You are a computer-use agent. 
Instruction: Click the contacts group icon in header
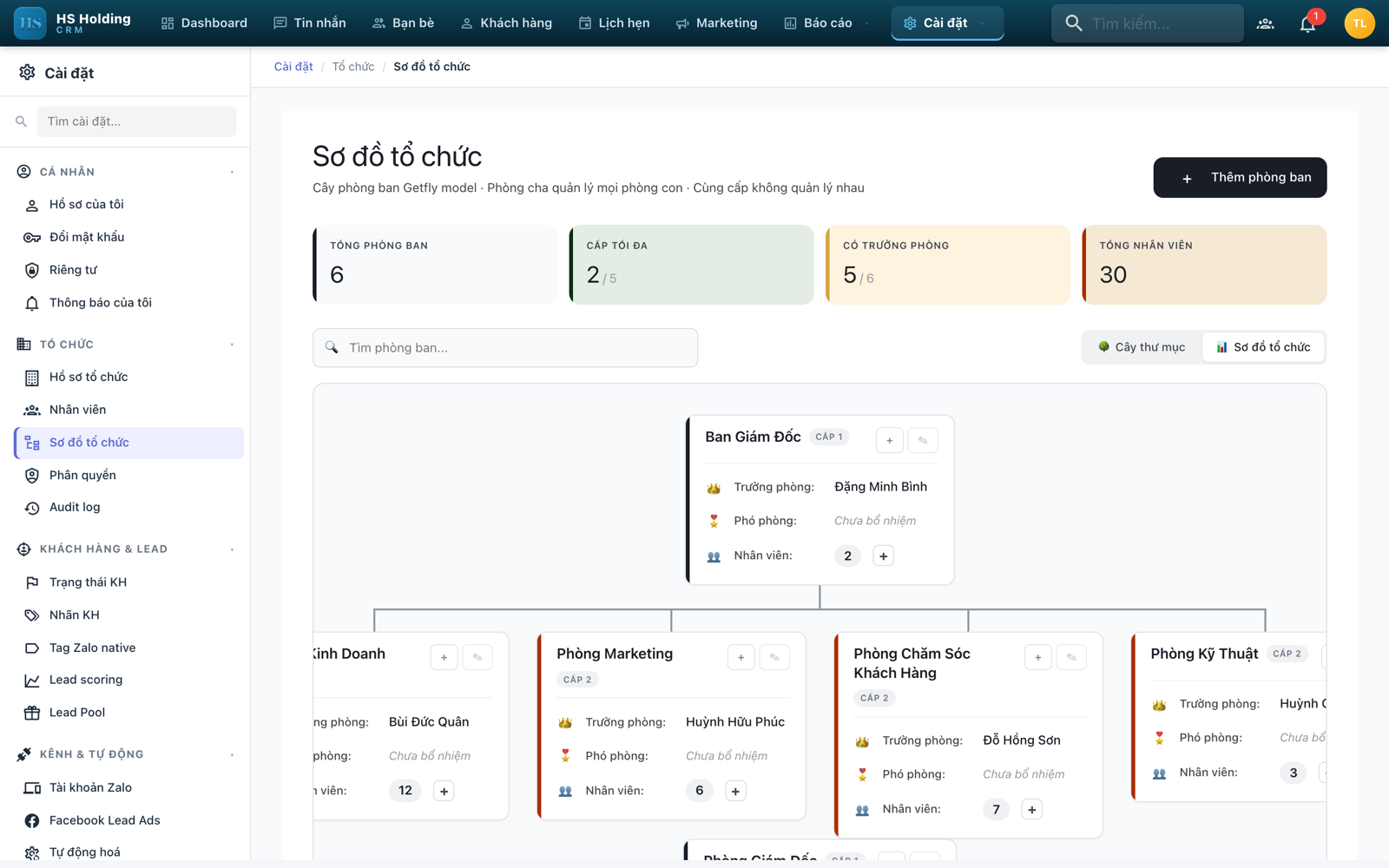1265,23
